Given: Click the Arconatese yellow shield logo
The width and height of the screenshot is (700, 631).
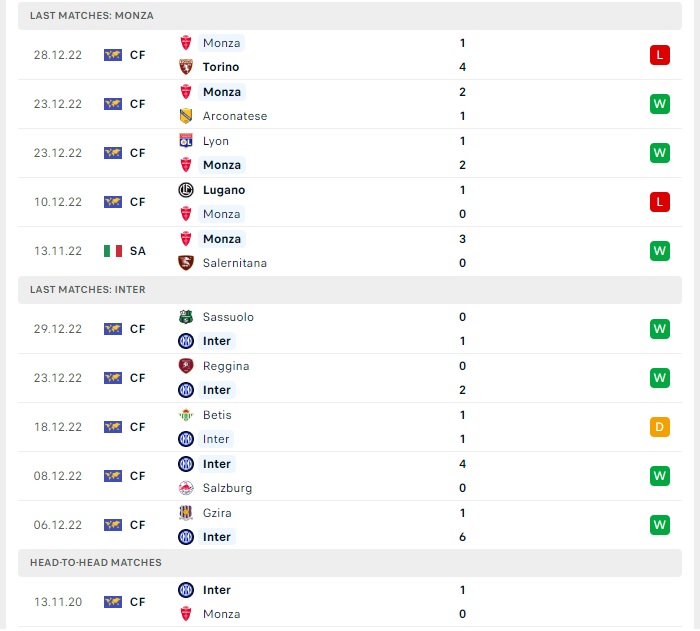Looking at the screenshot, I should pos(186,116).
